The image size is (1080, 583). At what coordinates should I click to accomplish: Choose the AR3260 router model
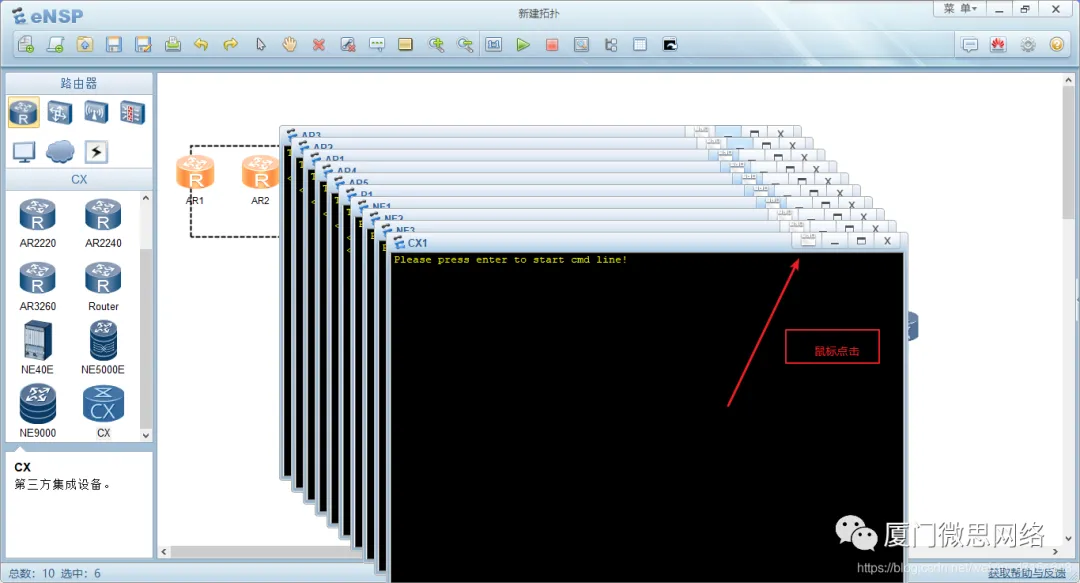(x=38, y=286)
